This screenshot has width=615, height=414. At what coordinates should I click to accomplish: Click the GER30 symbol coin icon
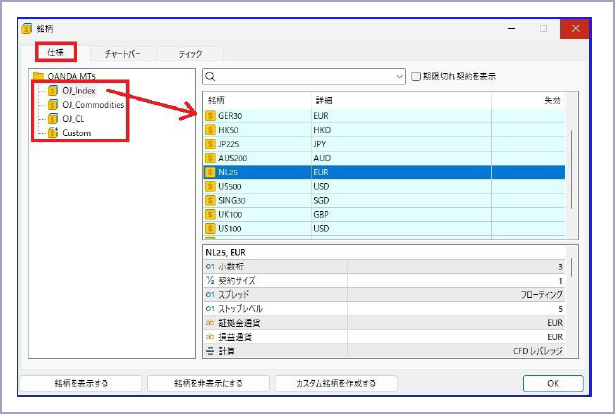point(210,116)
